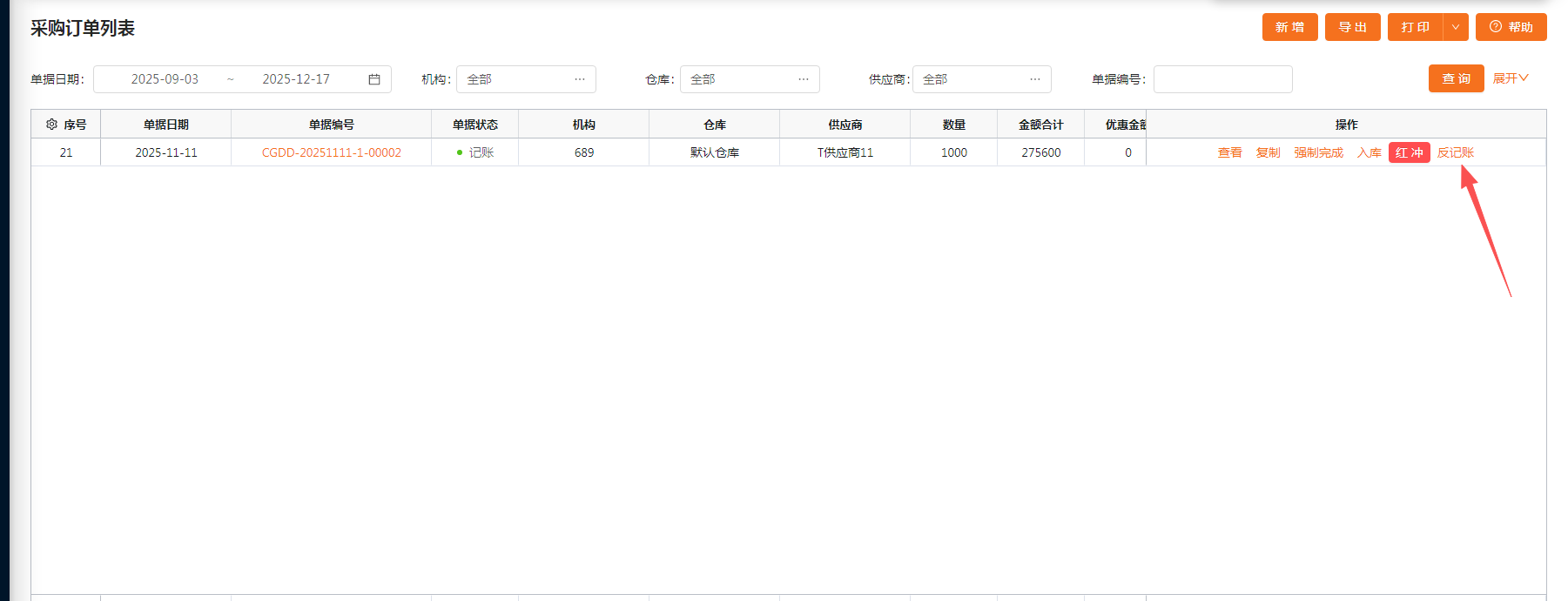The width and height of the screenshot is (1568, 601).
Task: Click the 红冲 button in row 21
Action: pos(1409,152)
